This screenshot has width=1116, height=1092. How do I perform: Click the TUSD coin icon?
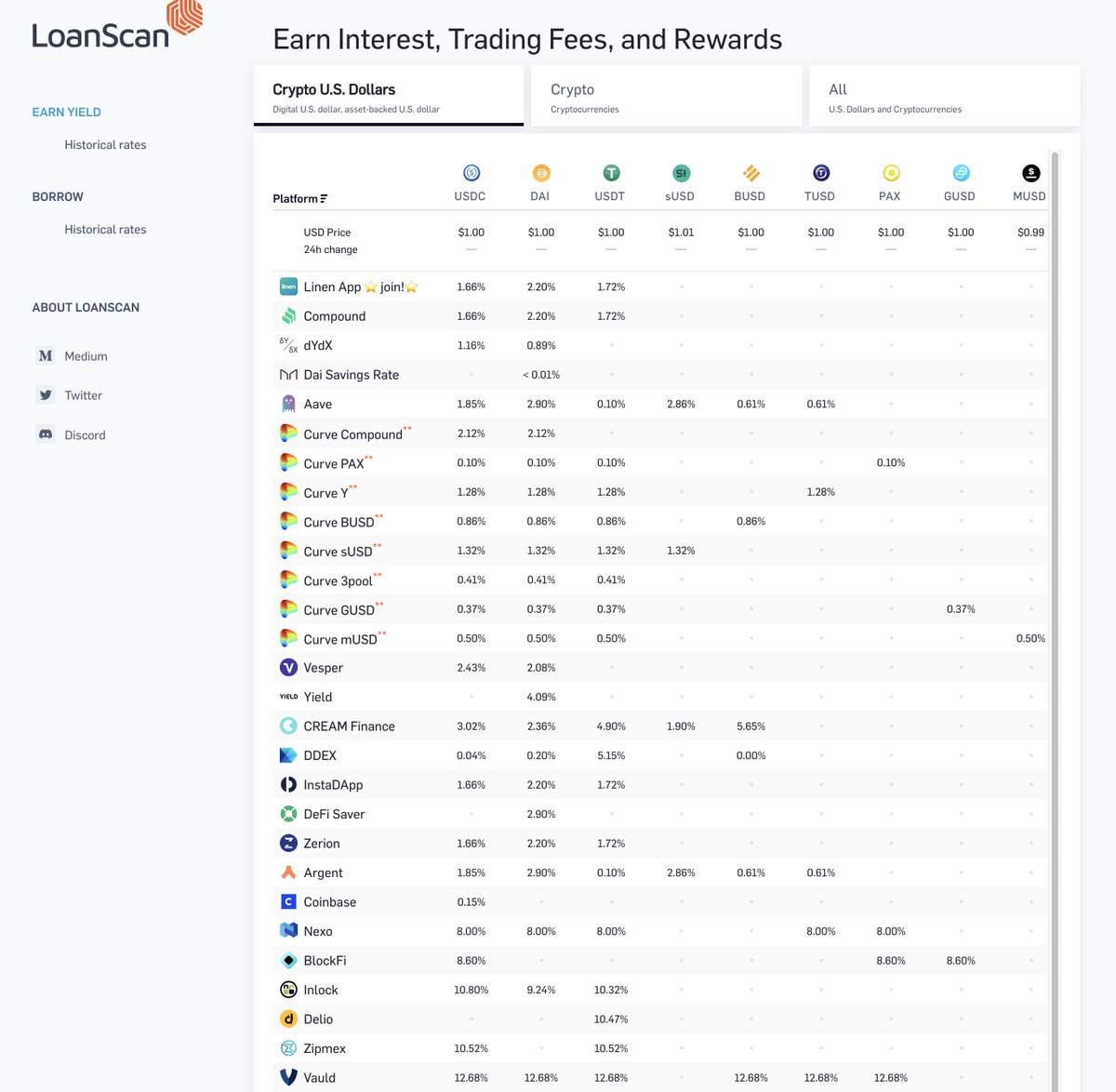point(821,173)
